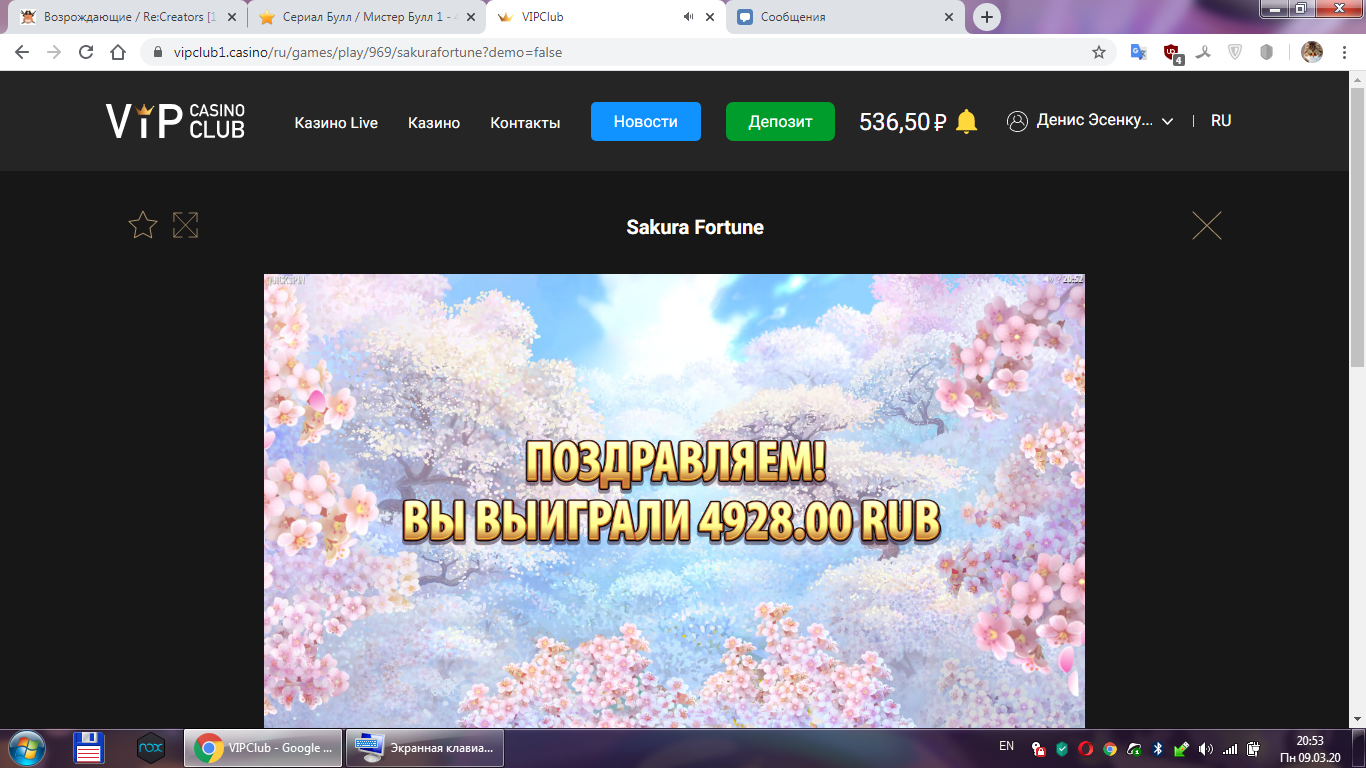The width and height of the screenshot is (1366, 768).
Task: Open the Экранная клавиатура taskbar window
Action: point(425,748)
